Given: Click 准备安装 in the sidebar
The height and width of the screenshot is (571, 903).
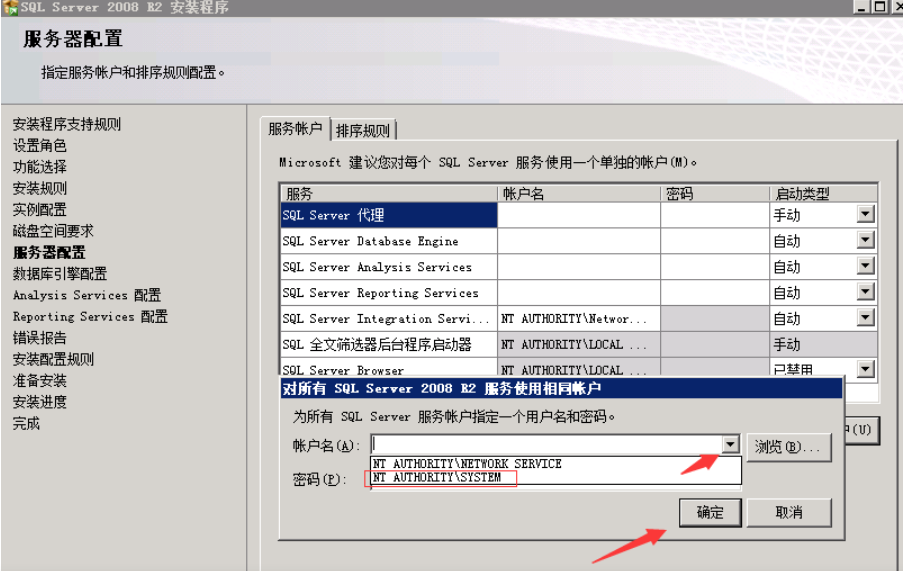Looking at the screenshot, I should (x=40, y=380).
